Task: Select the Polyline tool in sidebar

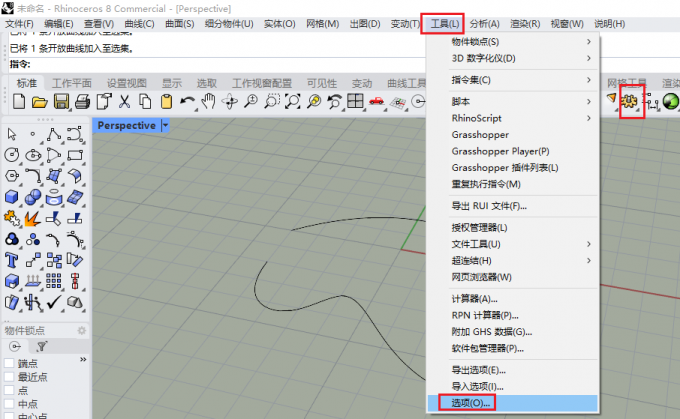Action: pyautogui.click(x=54, y=134)
